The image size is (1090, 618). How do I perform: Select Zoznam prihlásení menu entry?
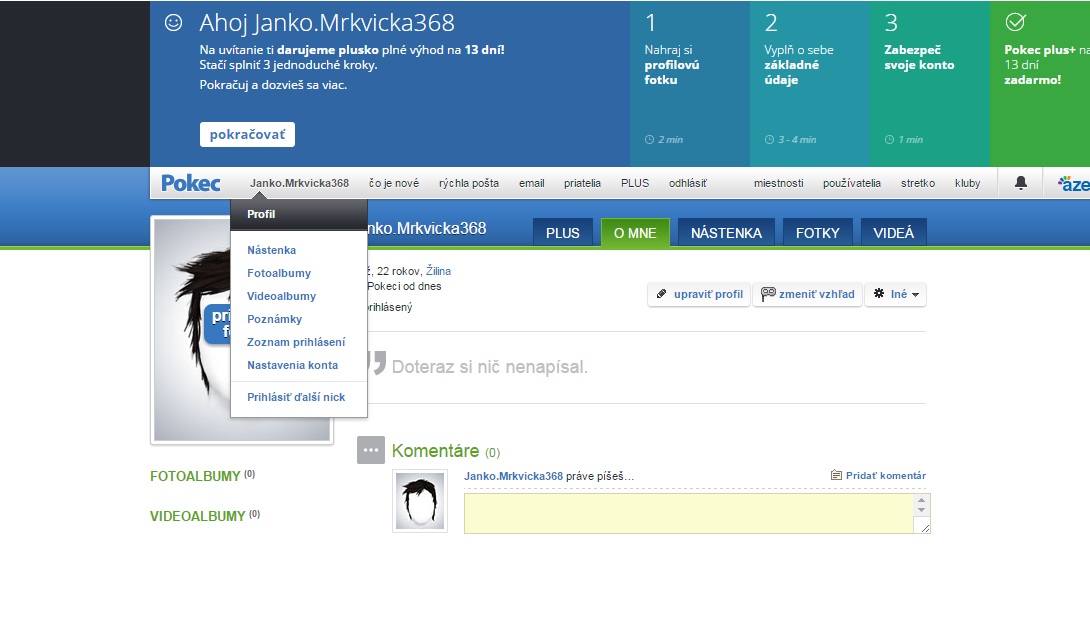pyautogui.click(x=296, y=341)
